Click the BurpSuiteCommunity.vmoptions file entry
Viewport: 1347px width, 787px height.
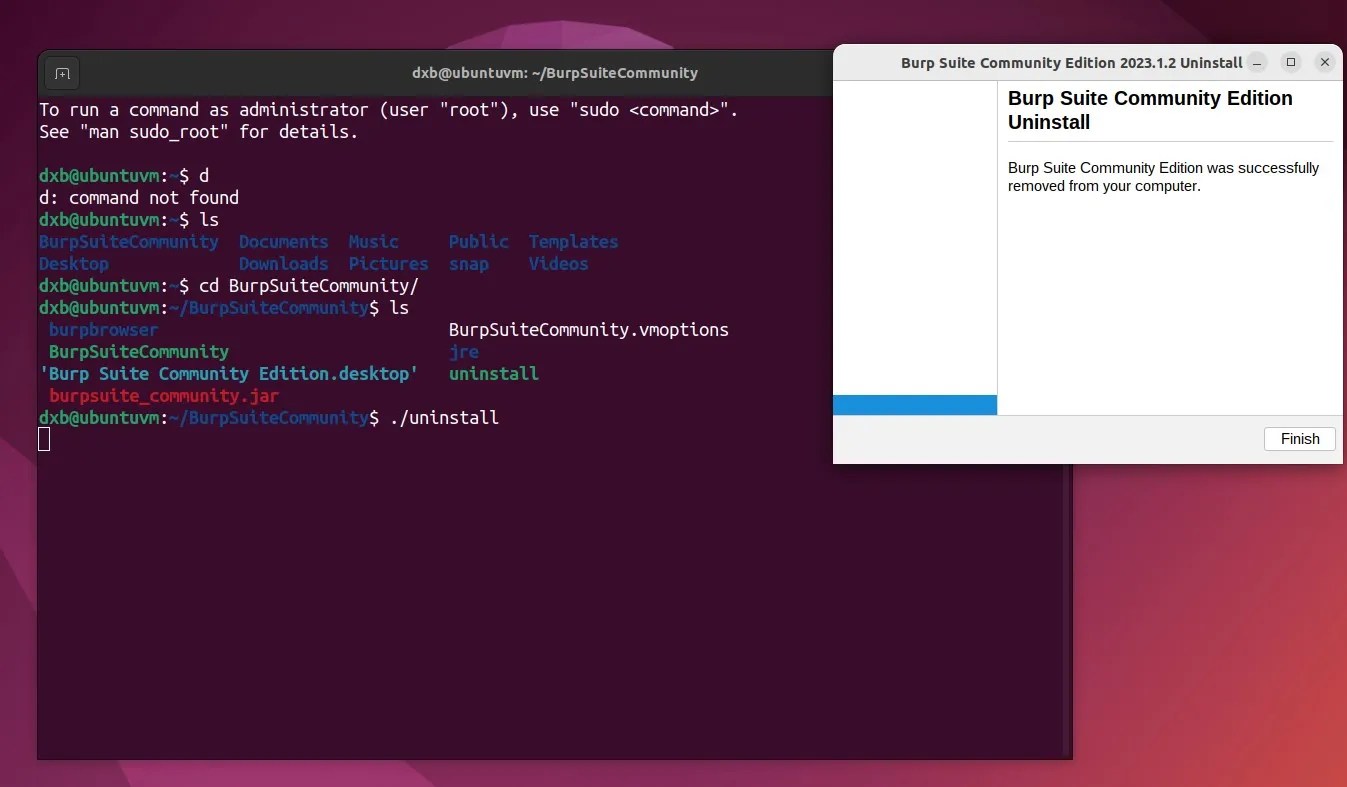pyautogui.click(x=588, y=330)
